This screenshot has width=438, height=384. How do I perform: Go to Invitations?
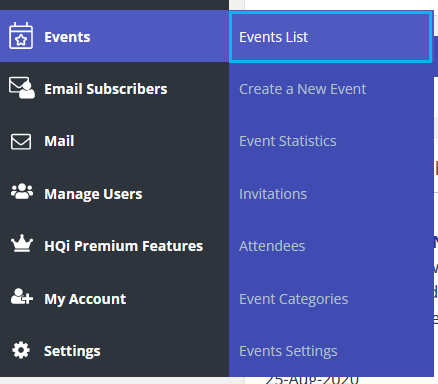(331, 194)
